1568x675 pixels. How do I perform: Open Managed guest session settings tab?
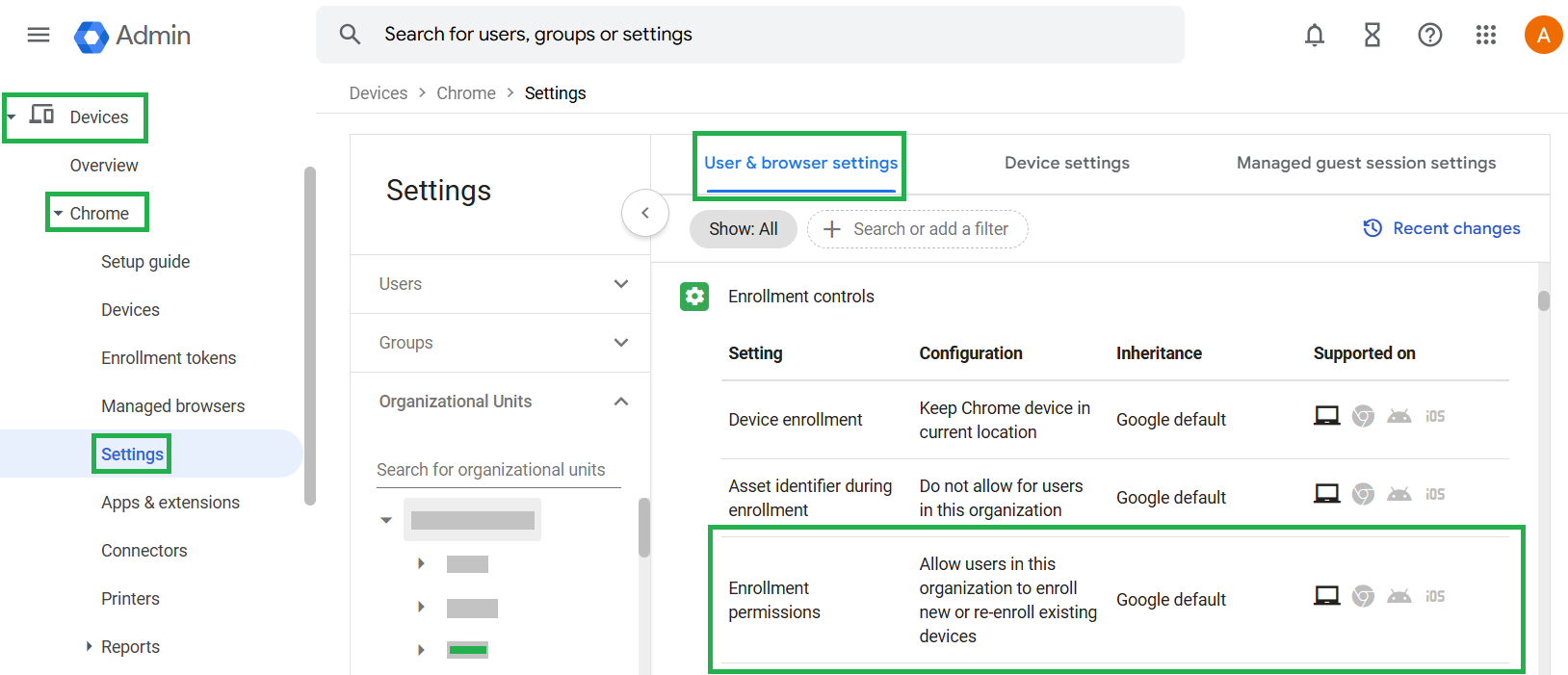1367,164
